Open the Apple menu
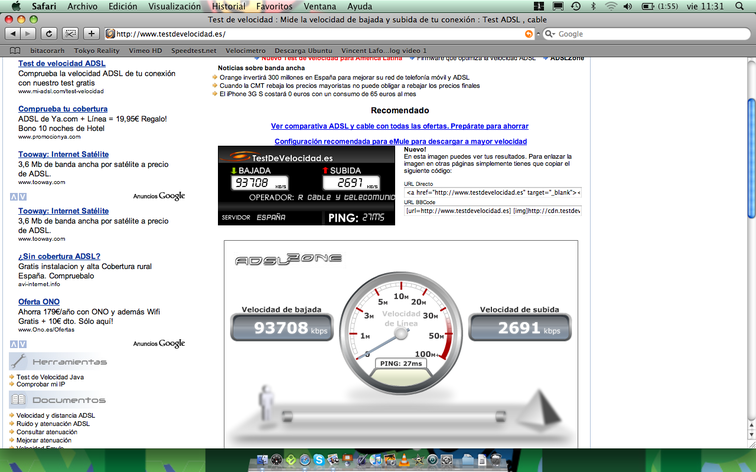This screenshot has height=472, width=756. pos(16,6)
